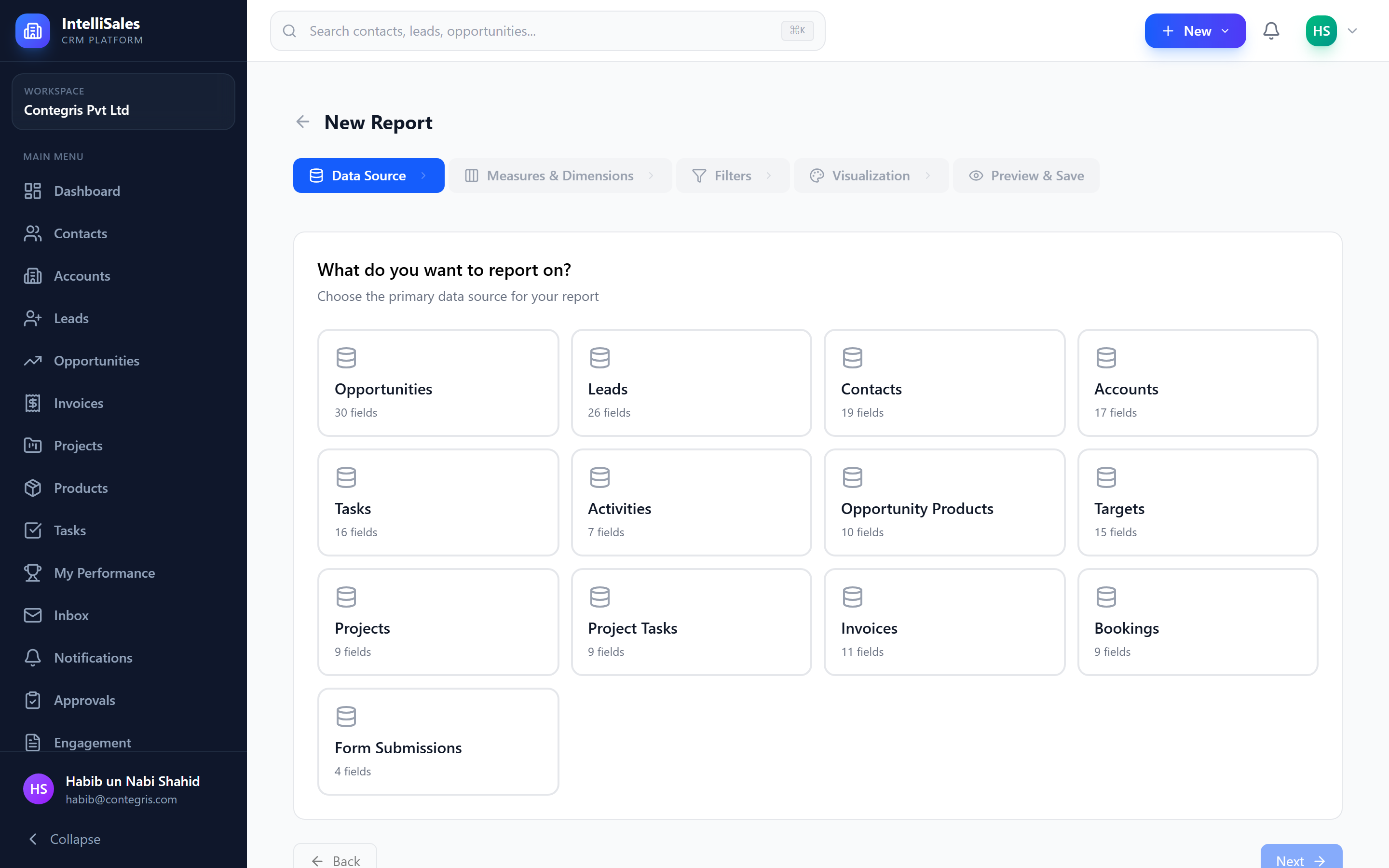
Task: Focus the search contacts, leads, opportunities field
Action: click(547, 31)
